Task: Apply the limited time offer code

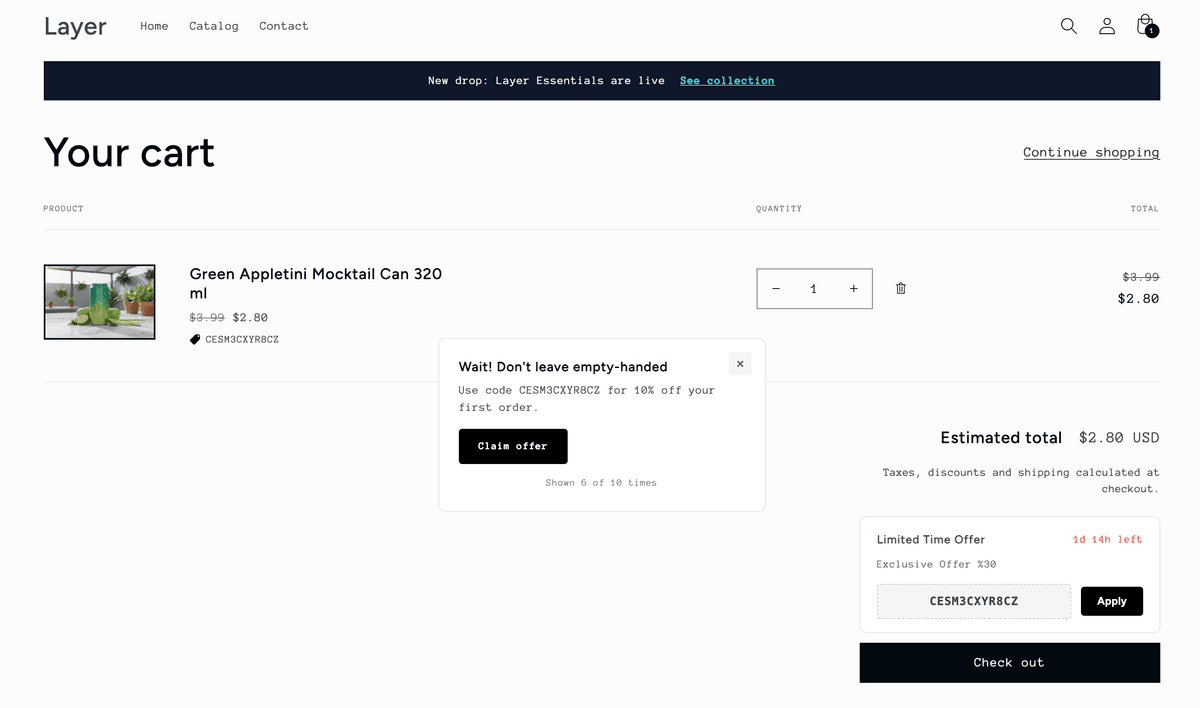Action: 1111,601
